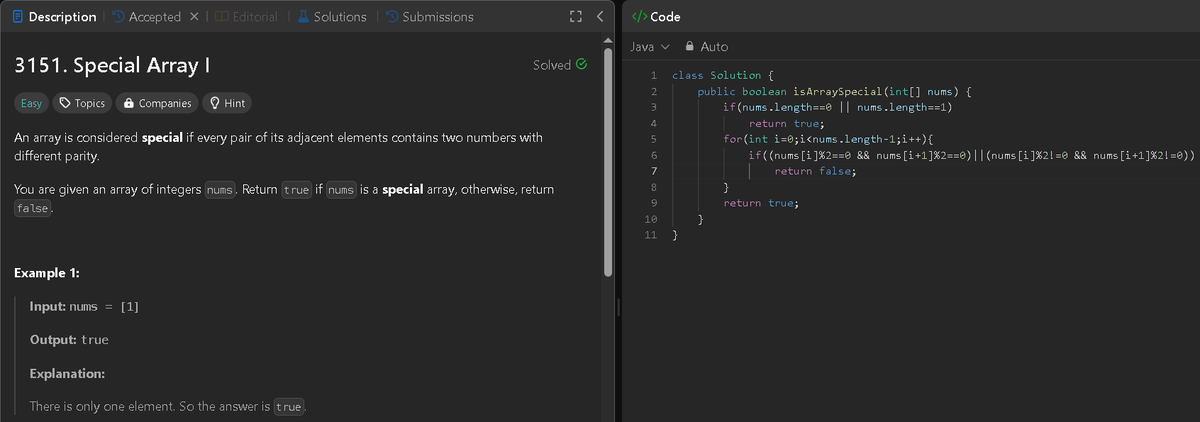
Task: Close the Accepted tab
Action: (196, 17)
